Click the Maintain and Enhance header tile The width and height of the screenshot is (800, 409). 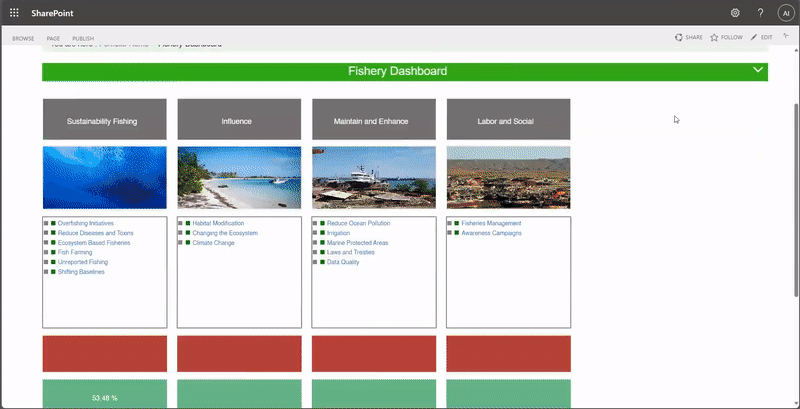click(x=374, y=119)
